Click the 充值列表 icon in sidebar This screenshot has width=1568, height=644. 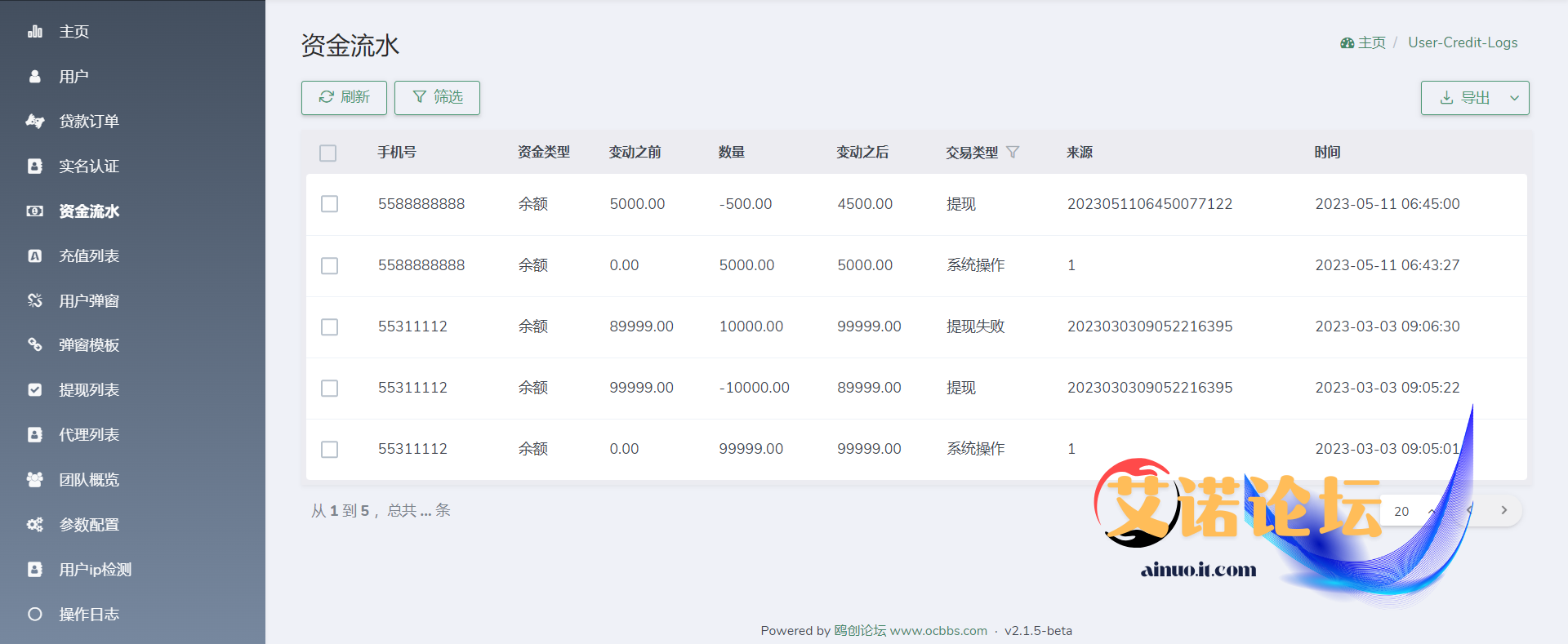[35, 256]
